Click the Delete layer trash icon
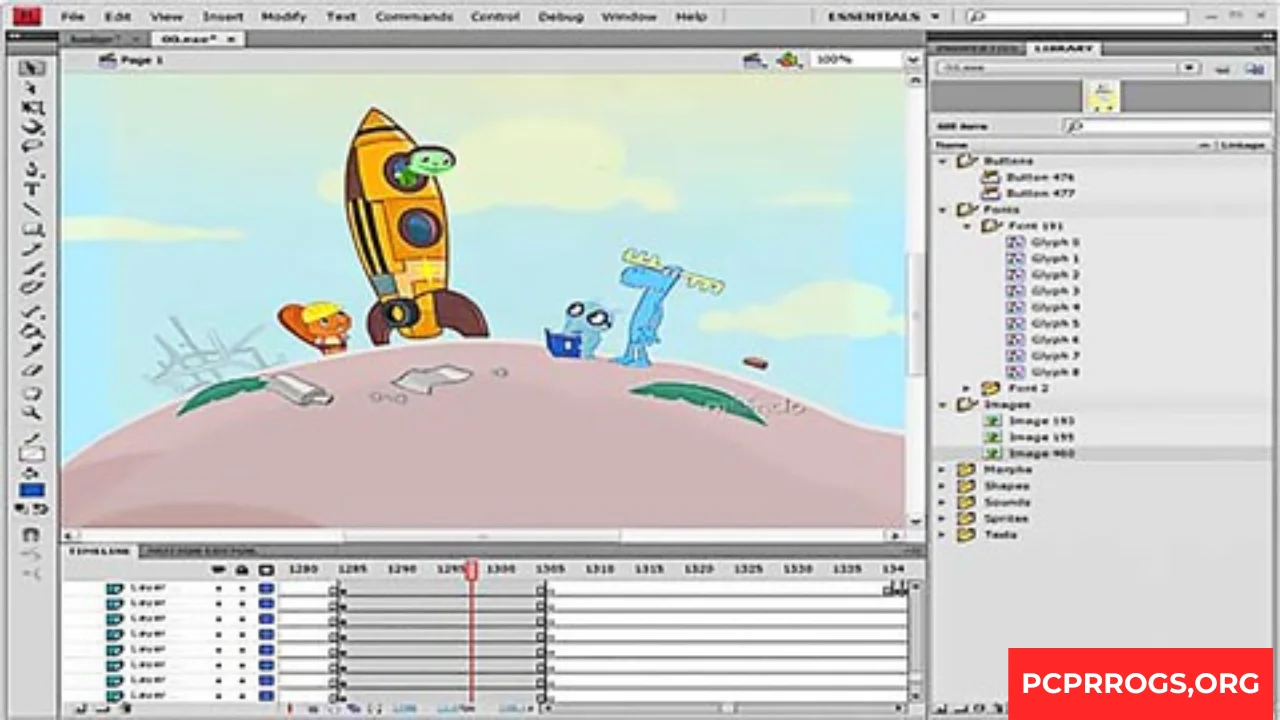Viewport: 1280px width, 720px height. (x=125, y=709)
